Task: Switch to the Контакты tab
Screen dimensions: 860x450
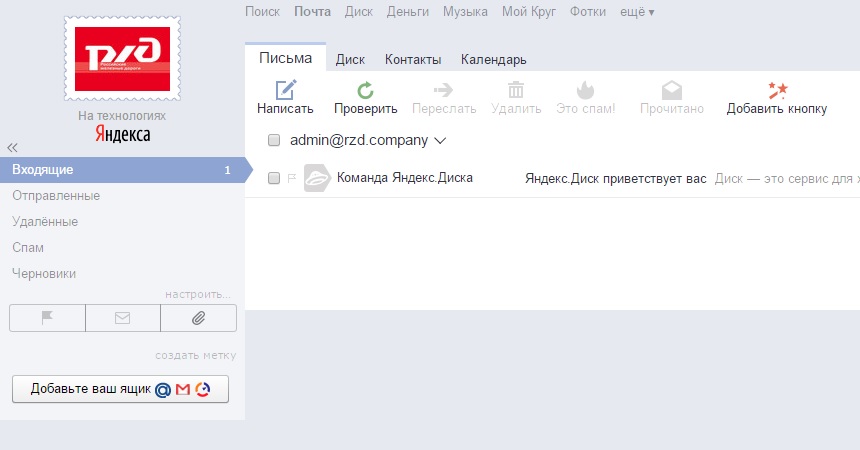Action: point(413,60)
